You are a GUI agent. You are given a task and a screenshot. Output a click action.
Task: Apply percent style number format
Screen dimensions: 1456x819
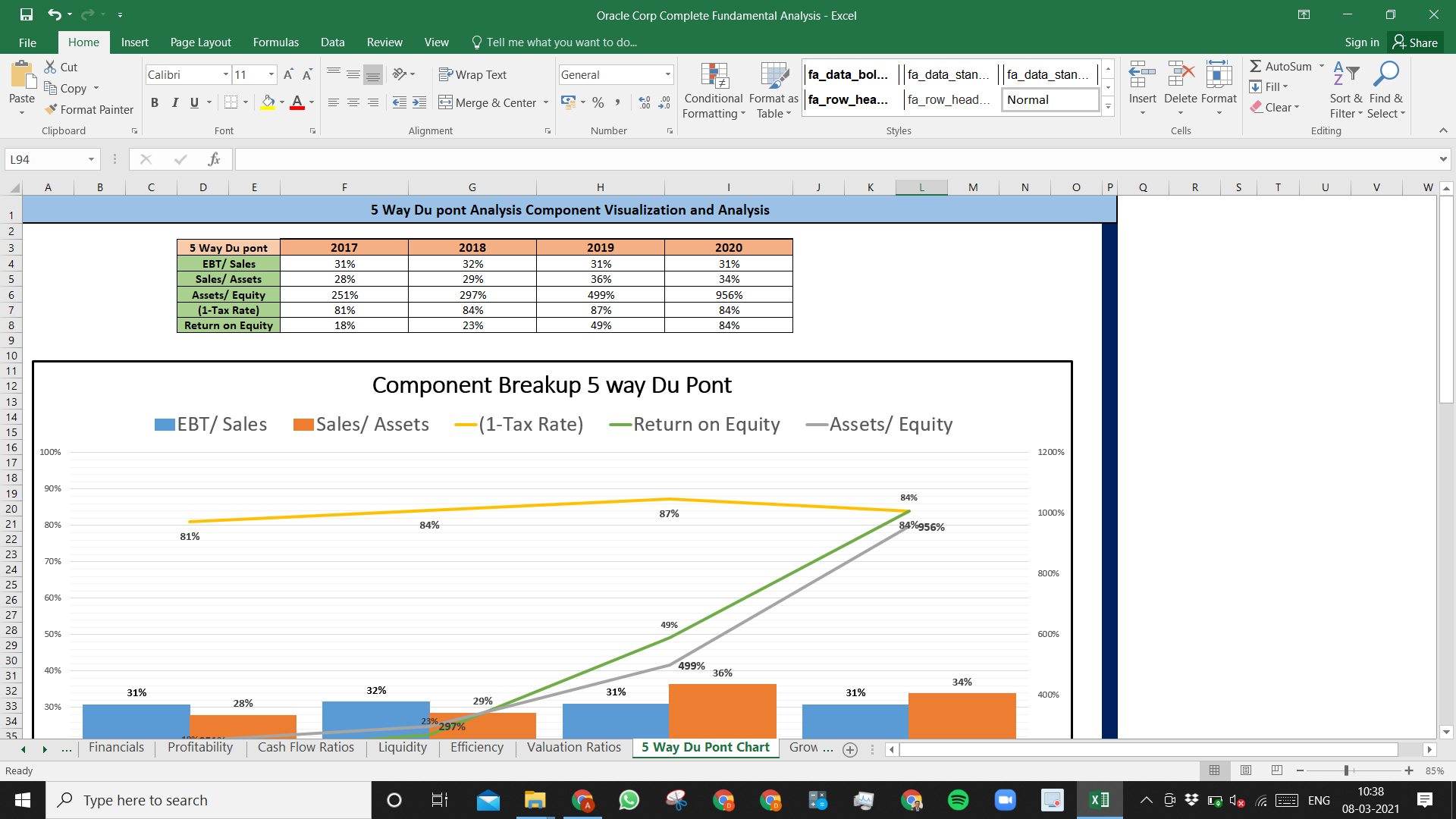point(598,102)
